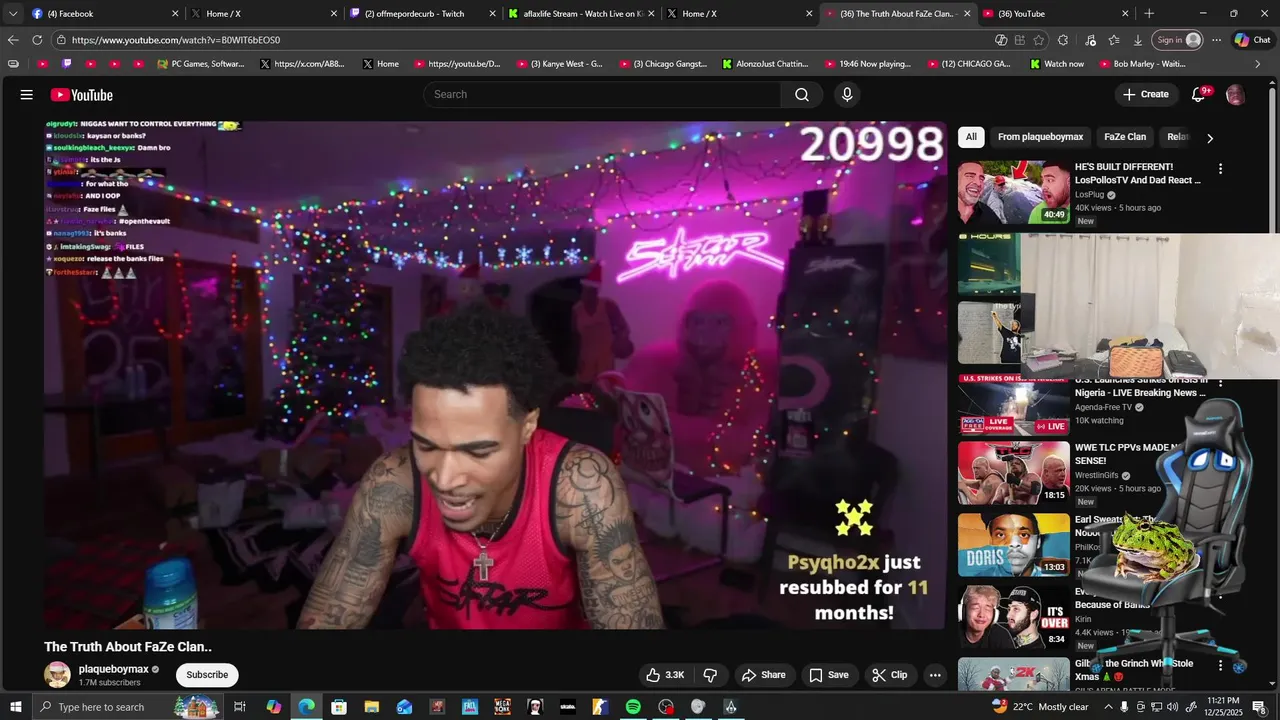Open the account avatar menu on YouTube
The height and width of the screenshot is (720, 1280).
[x=1235, y=95]
